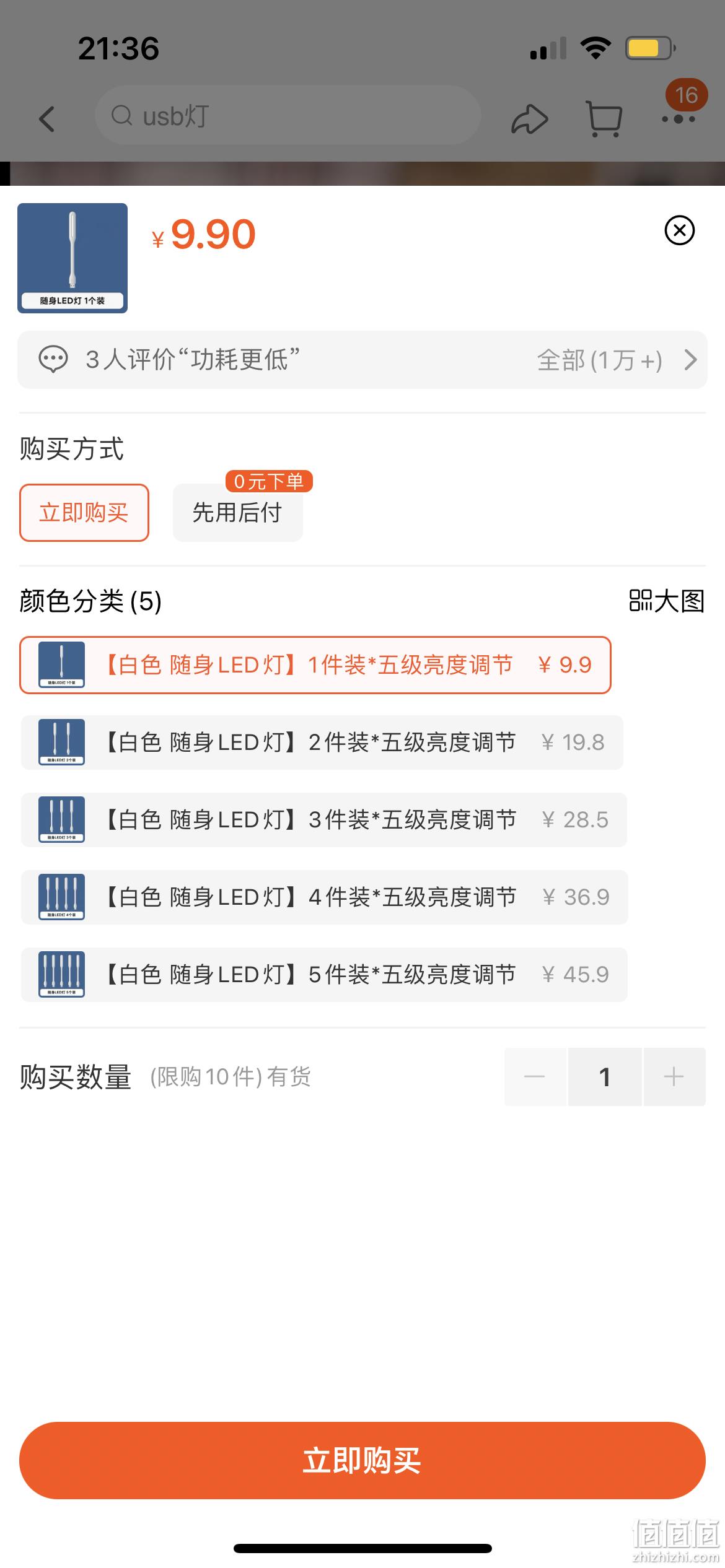Open the three-dot more menu
This screenshot has width=725, height=1568.
[x=679, y=118]
